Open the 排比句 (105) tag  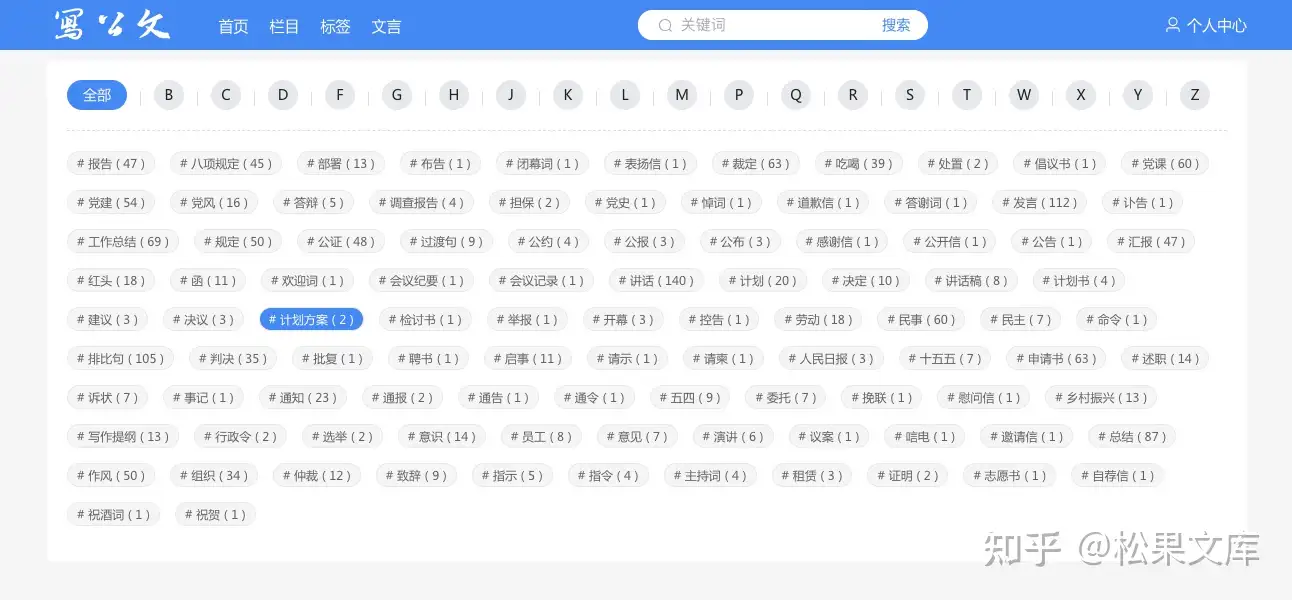pos(120,359)
